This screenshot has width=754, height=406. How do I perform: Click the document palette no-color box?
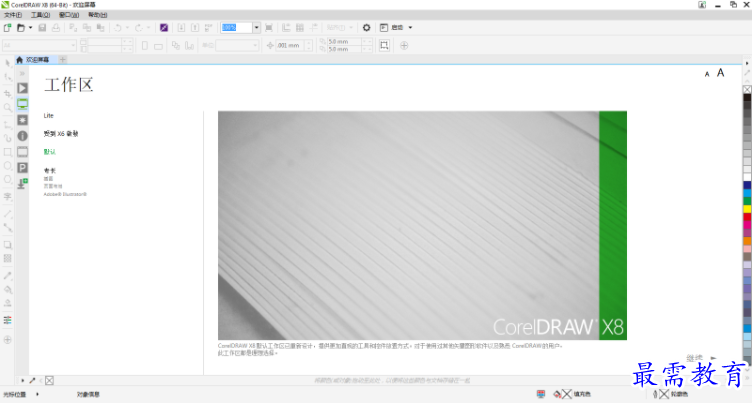coord(49,381)
